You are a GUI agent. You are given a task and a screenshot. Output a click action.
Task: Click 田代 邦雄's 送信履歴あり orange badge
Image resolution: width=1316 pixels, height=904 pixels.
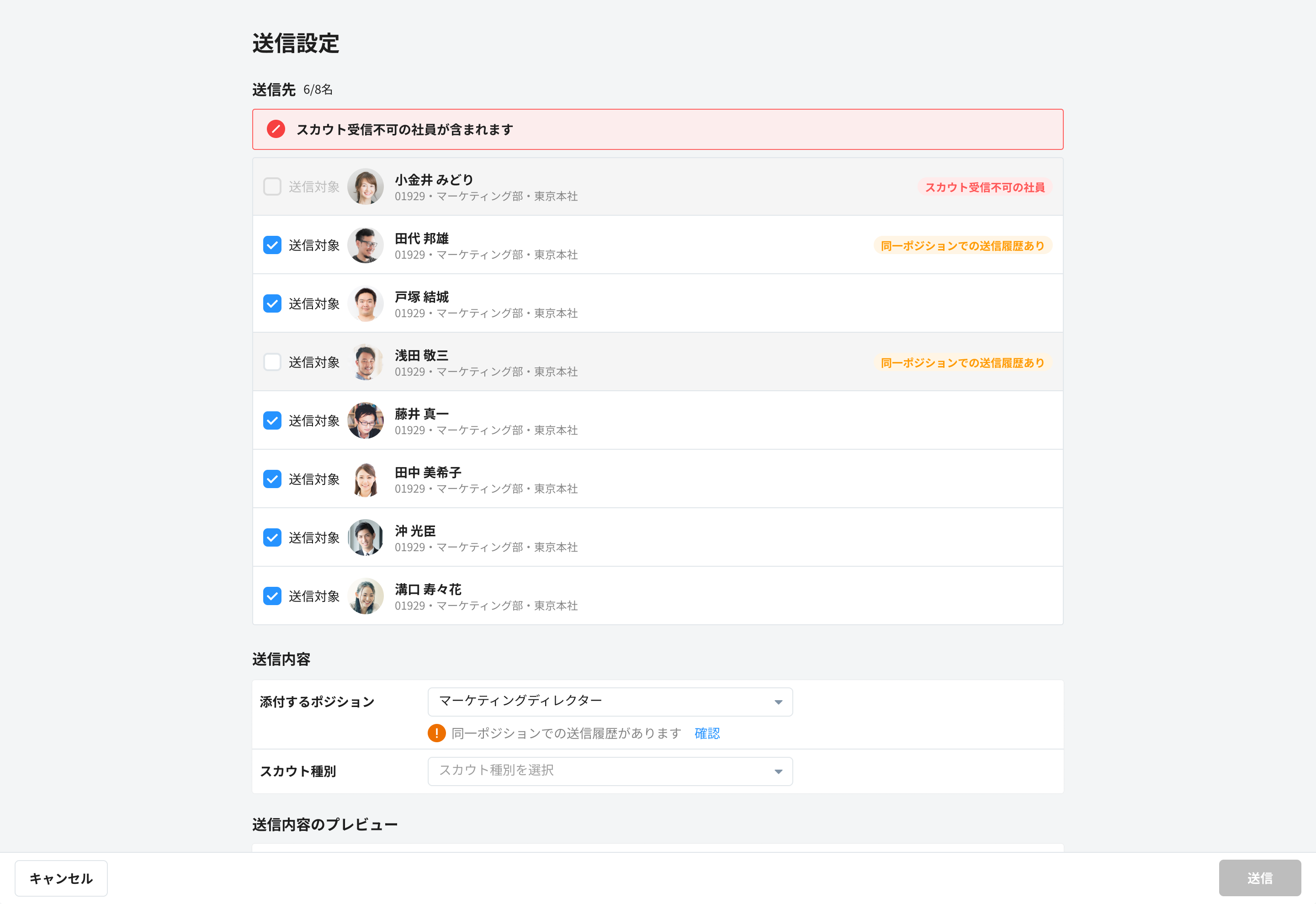(x=962, y=245)
